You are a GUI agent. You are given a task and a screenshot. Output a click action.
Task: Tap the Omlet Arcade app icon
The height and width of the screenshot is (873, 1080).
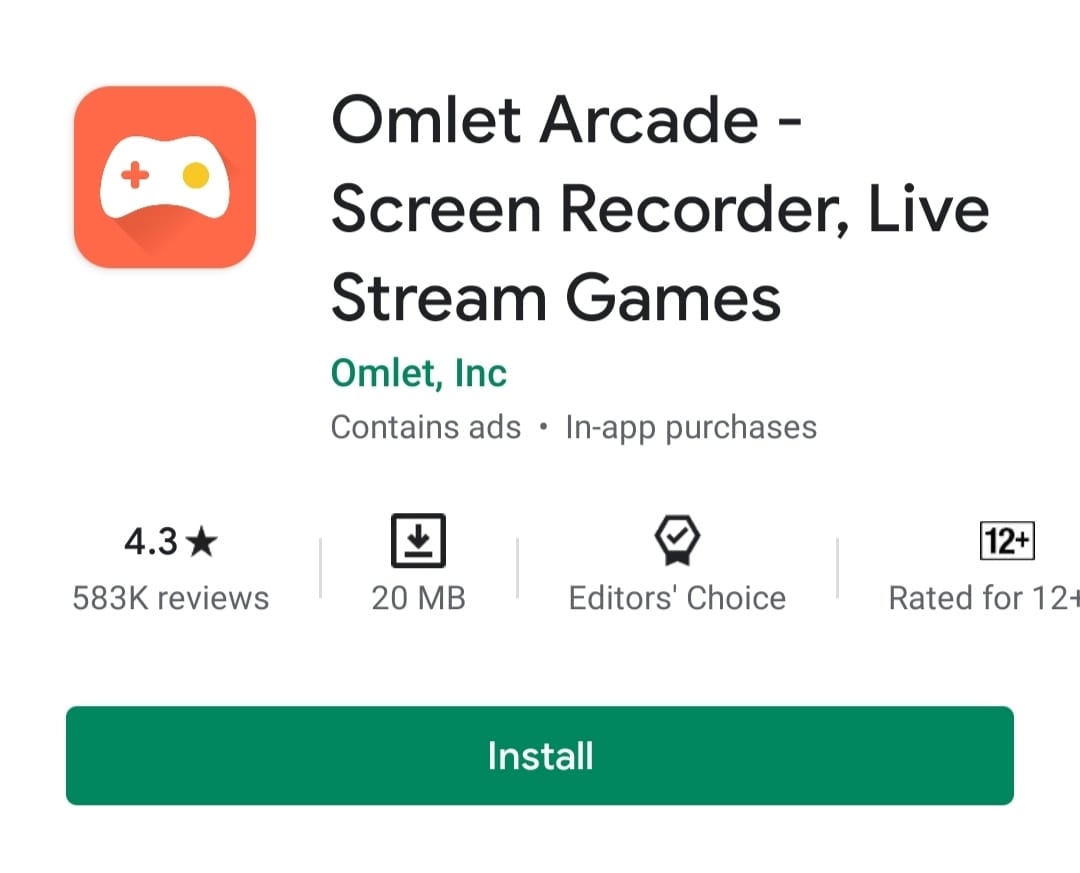coord(165,177)
